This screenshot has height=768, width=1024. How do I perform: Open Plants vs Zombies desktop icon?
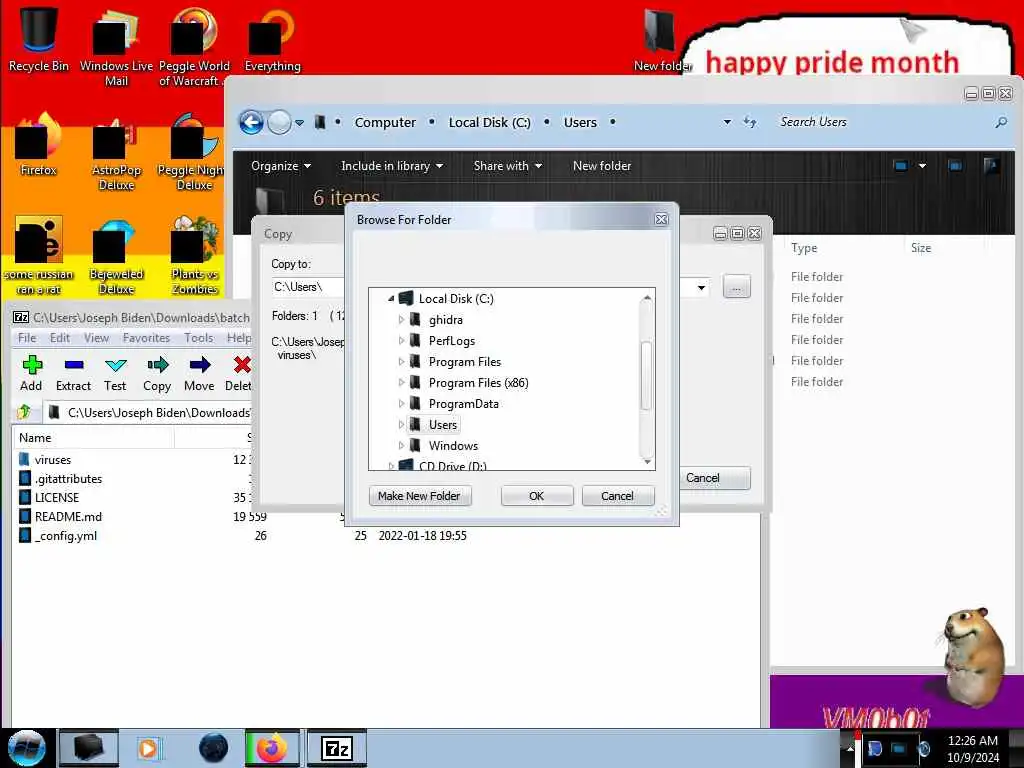pos(195,257)
